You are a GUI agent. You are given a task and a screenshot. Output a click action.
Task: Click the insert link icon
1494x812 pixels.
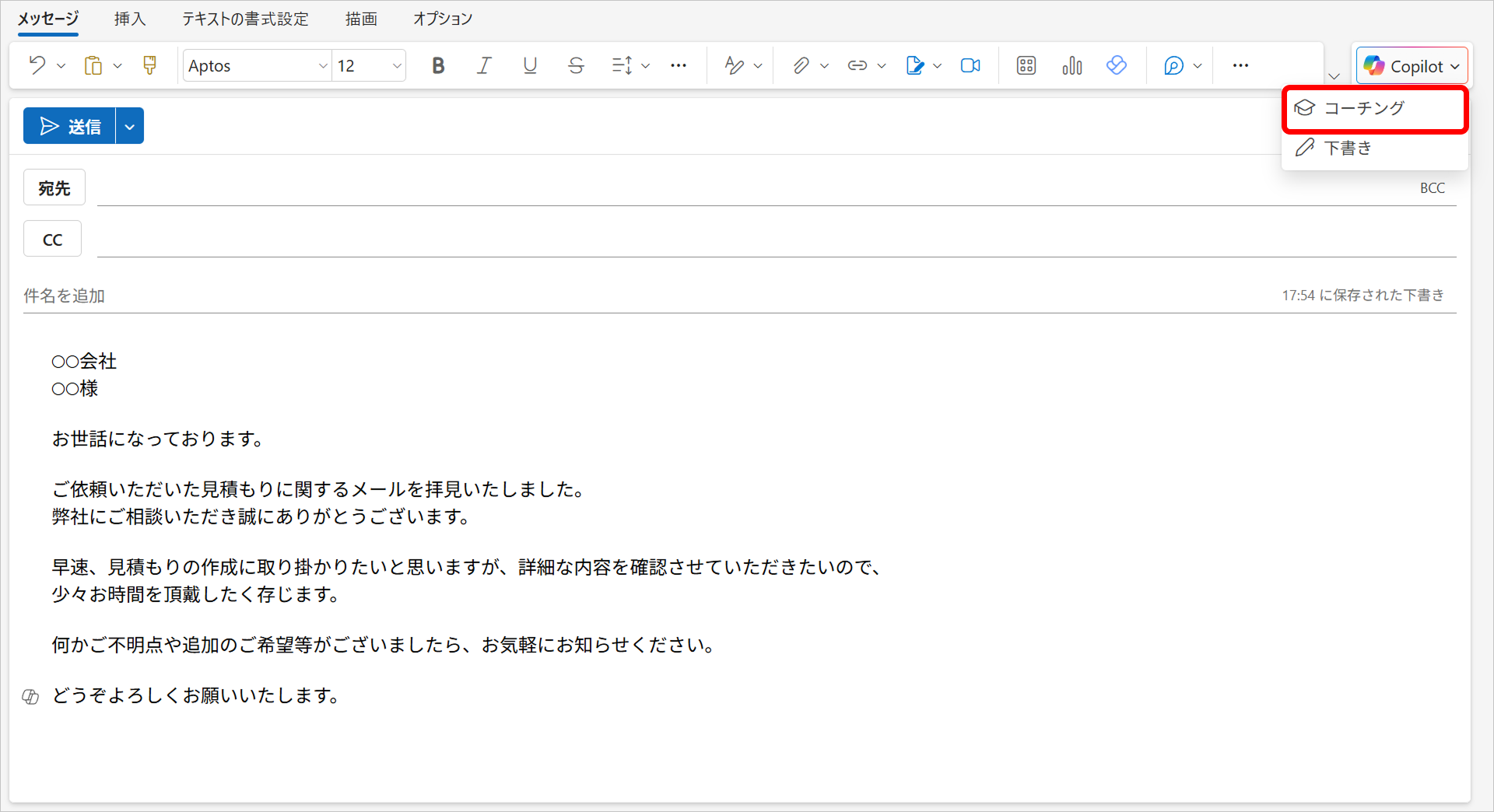click(x=857, y=65)
